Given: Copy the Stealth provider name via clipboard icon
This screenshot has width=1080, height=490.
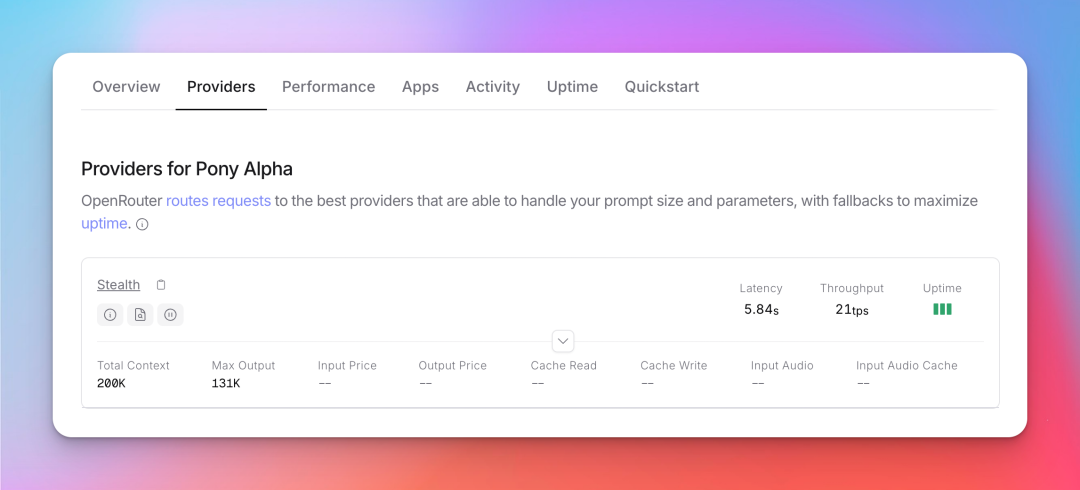Looking at the screenshot, I should tap(161, 285).
